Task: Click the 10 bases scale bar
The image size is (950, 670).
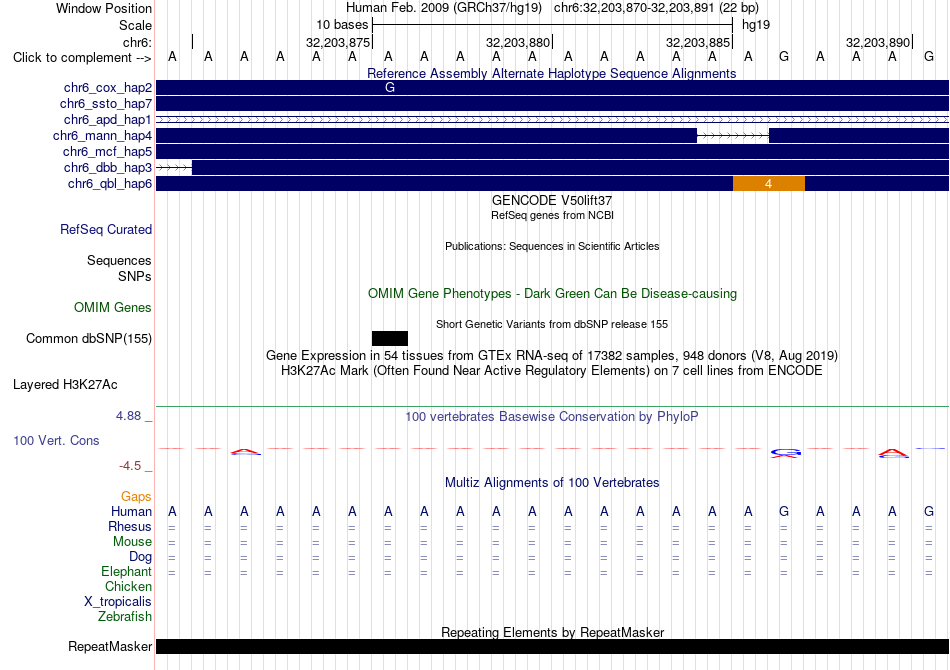Action: pyautogui.click(x=553, y=25)
